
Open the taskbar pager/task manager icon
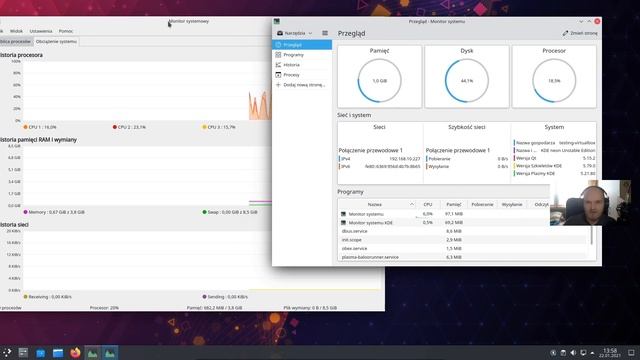pyautogui.click(x=23, y=353)
